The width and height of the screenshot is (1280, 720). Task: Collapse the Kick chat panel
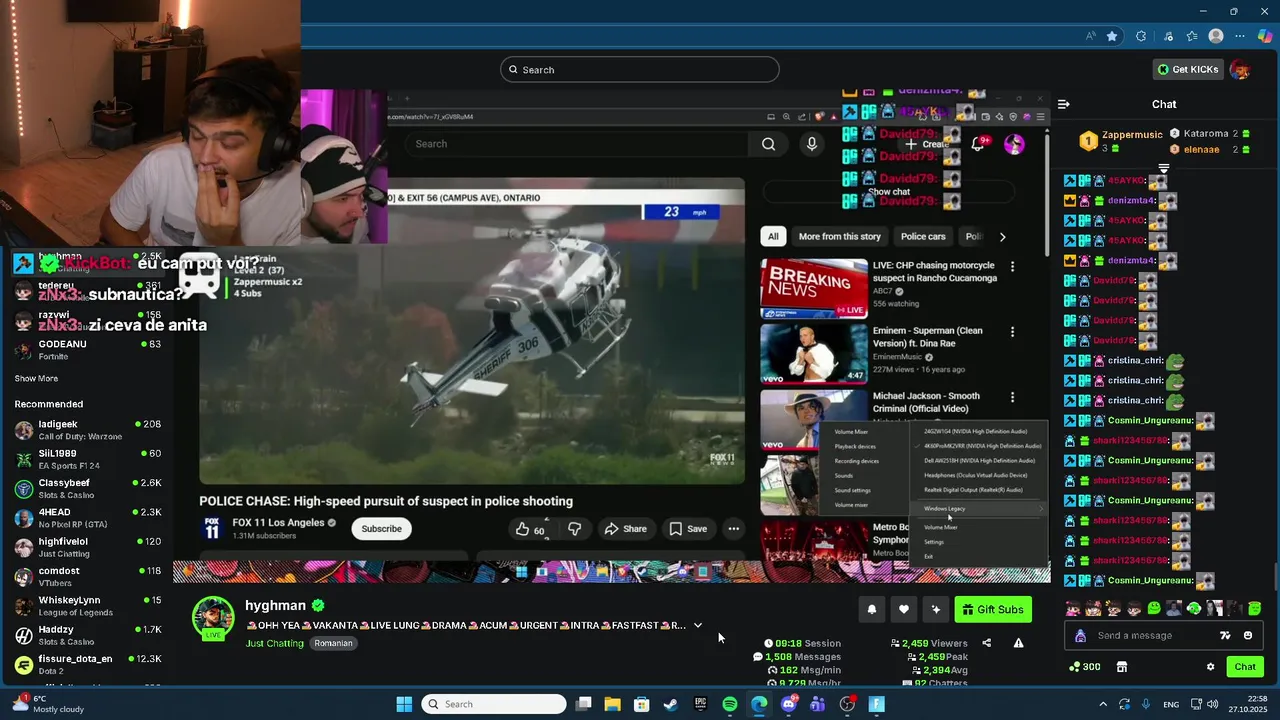point(1064,104)
